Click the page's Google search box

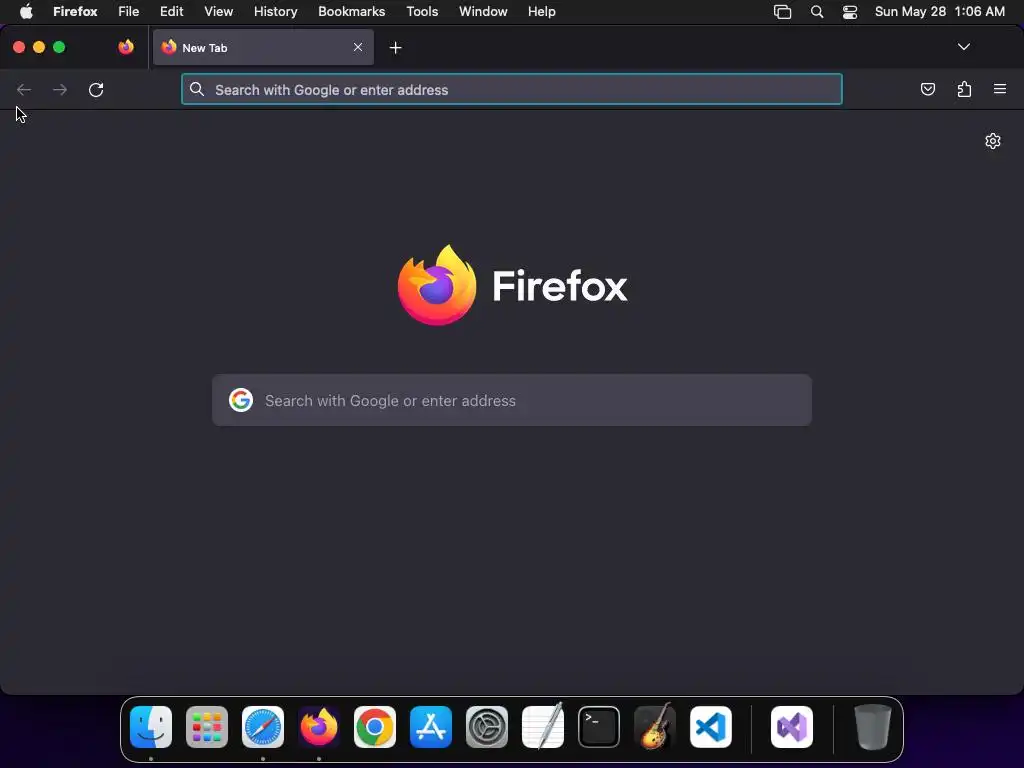[x=512, y=400]
